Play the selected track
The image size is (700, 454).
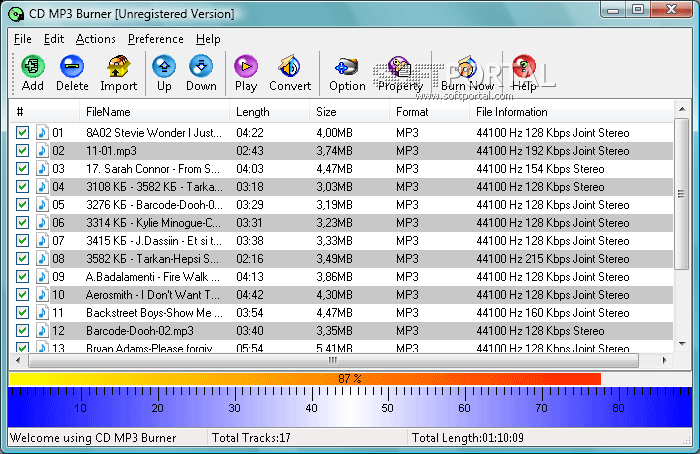tap(246, 70)
